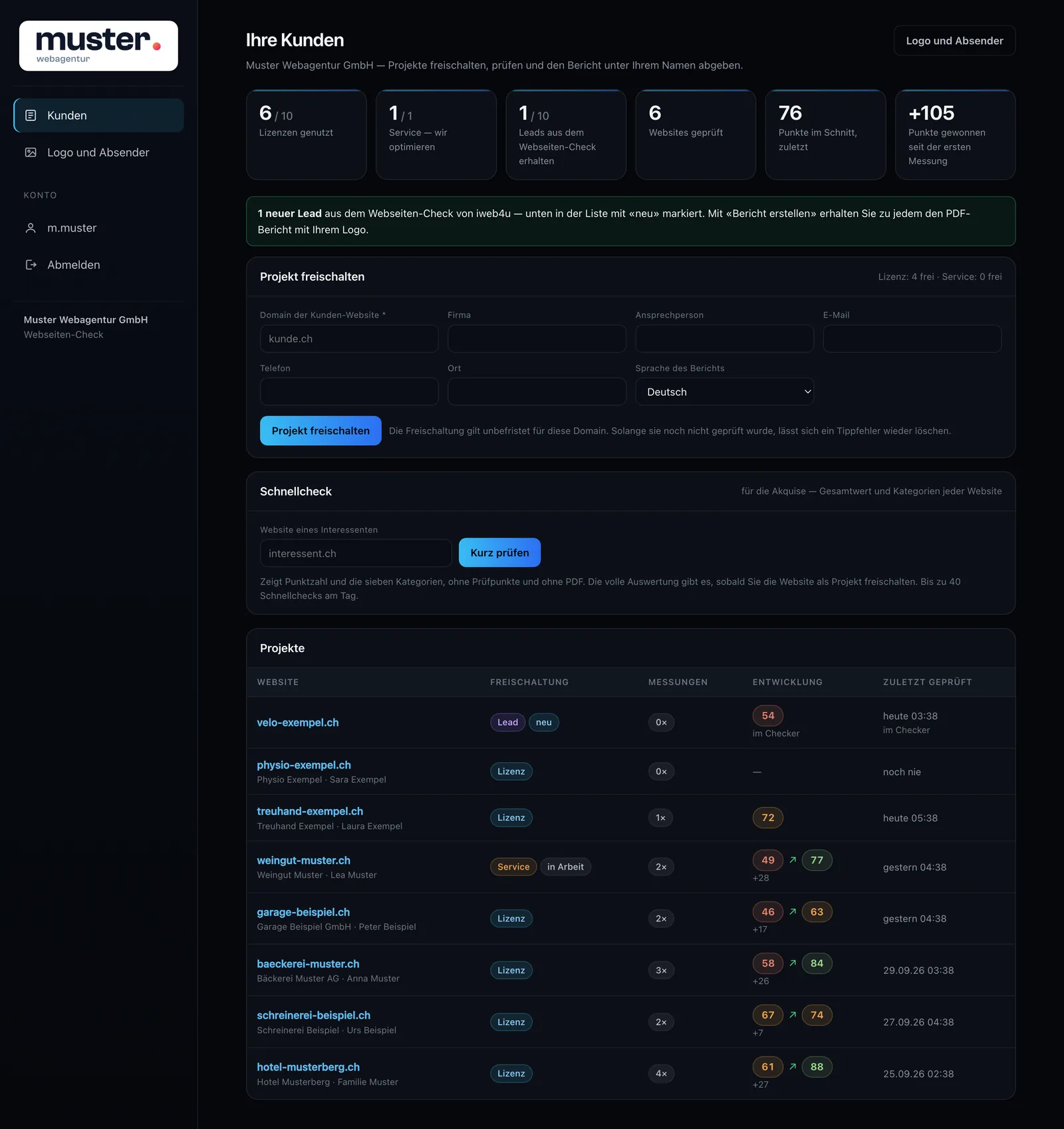Focus the Website eines Interessenten field

click(x=356, y=553)
